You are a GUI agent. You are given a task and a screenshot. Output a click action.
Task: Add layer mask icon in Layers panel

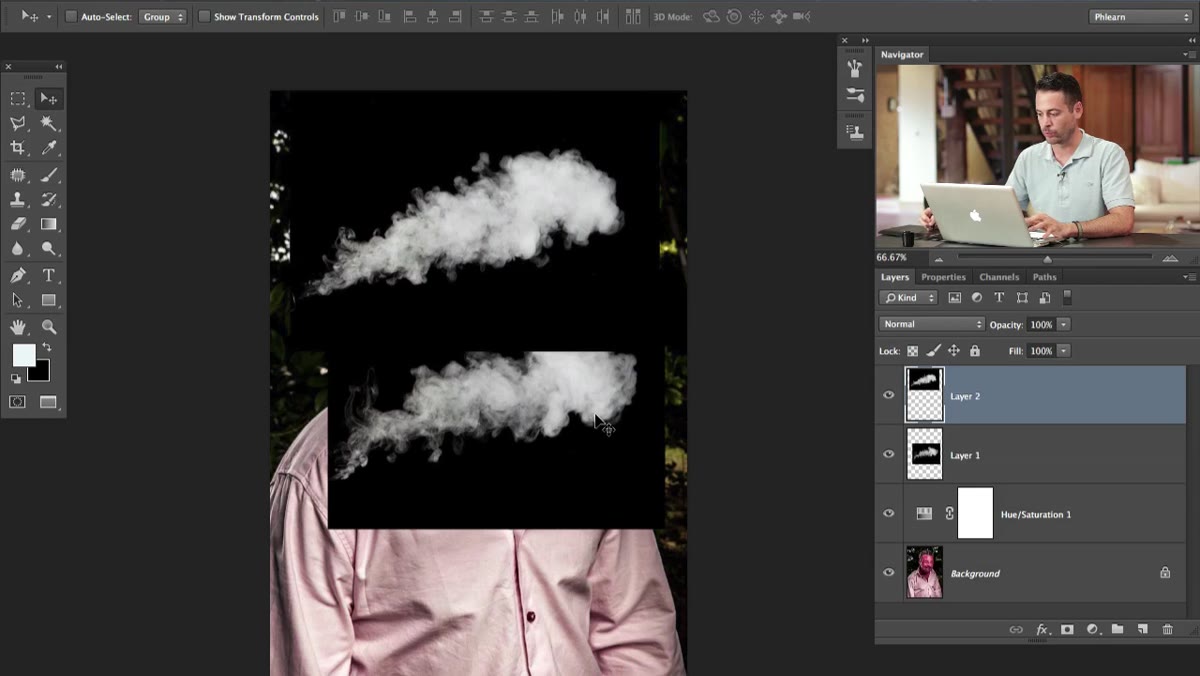(1067, 629)
